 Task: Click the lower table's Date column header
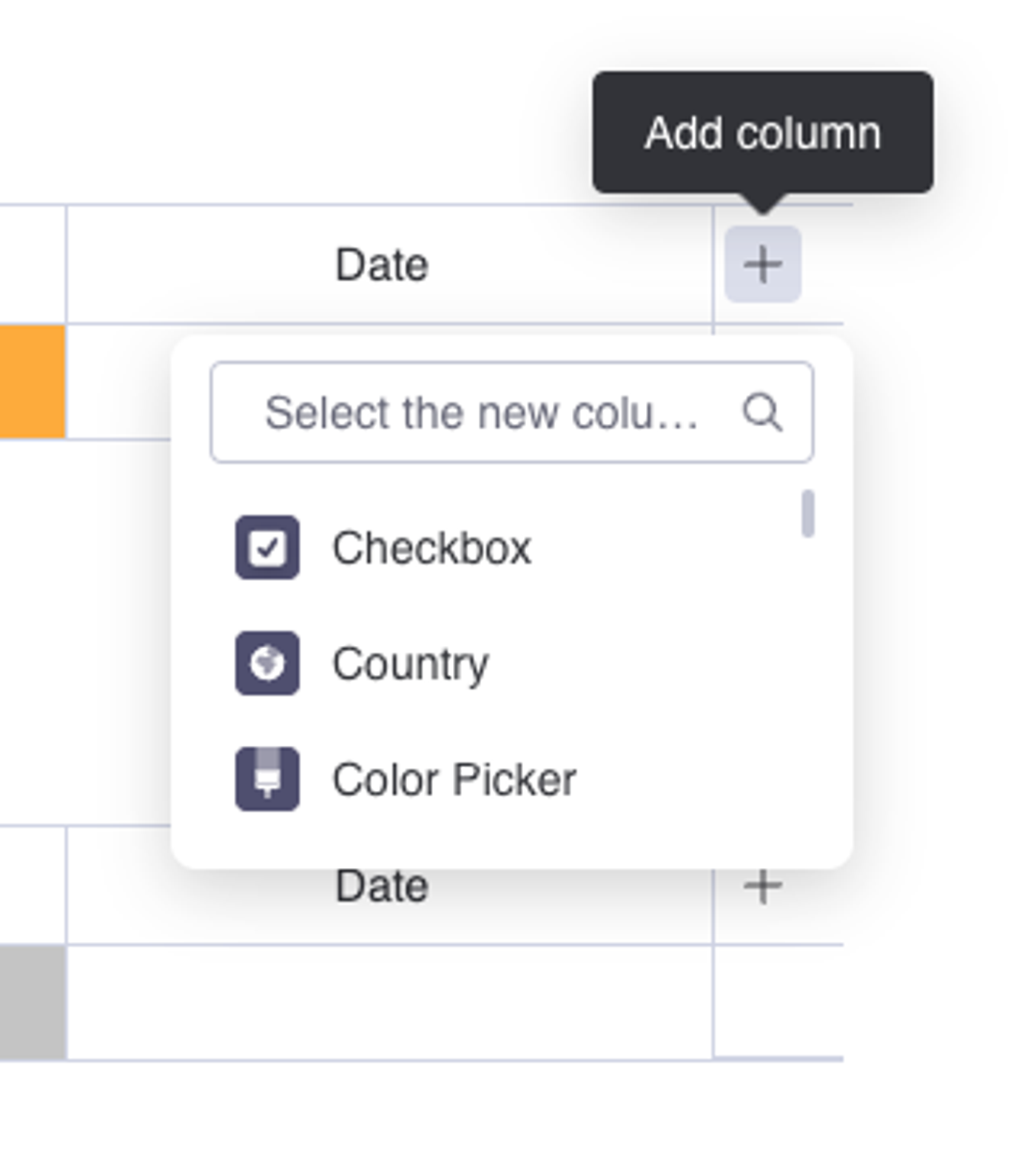tap(382, 886)
